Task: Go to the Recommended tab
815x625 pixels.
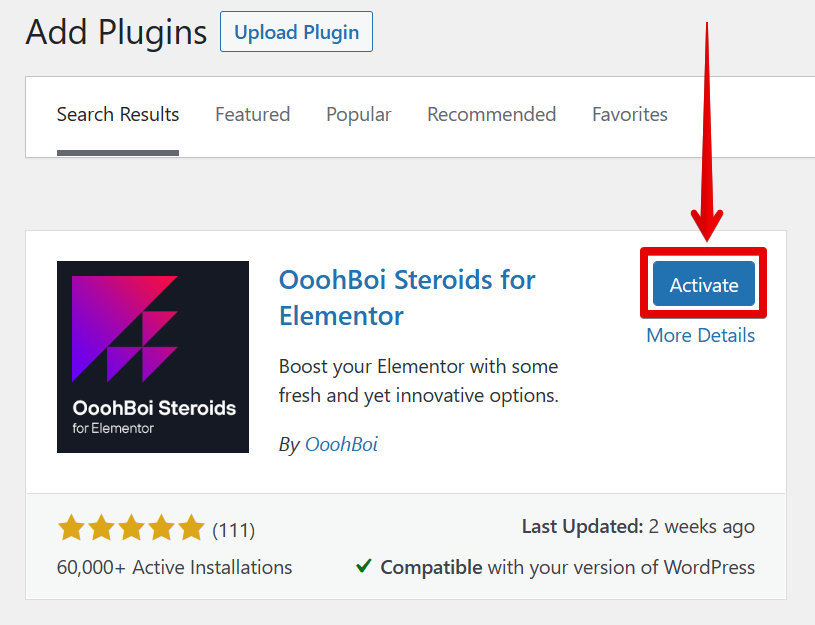Action: click(x=491, y=115)
